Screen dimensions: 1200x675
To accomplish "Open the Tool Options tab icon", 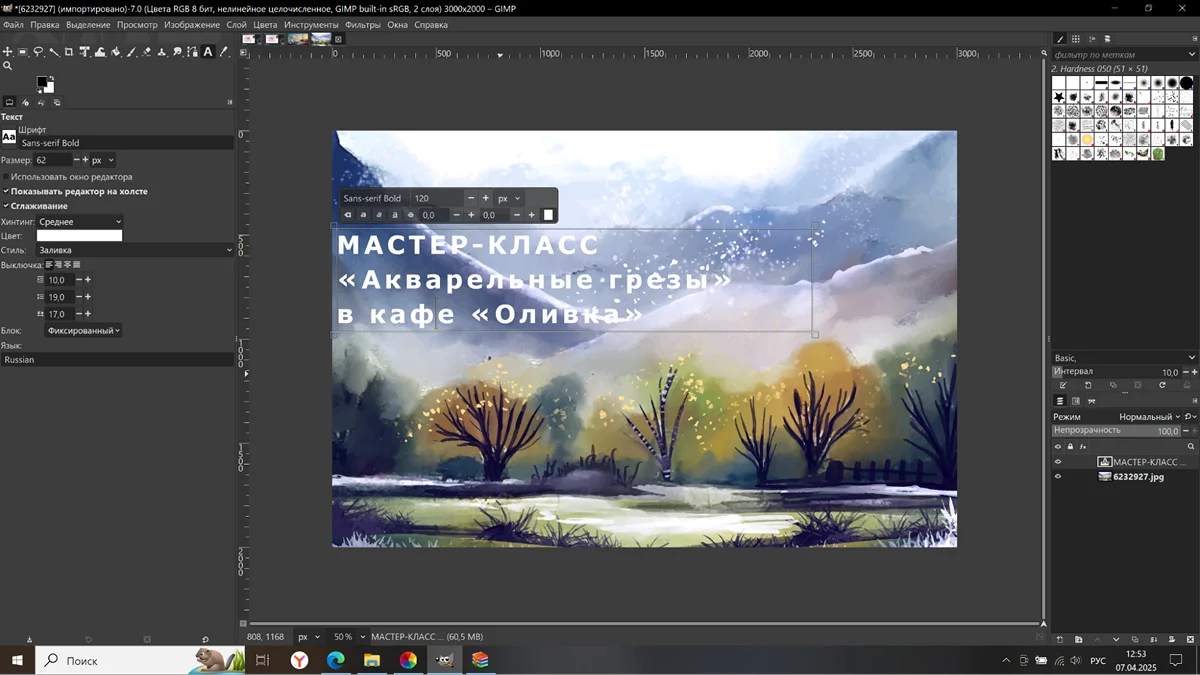I will point(9,102).
